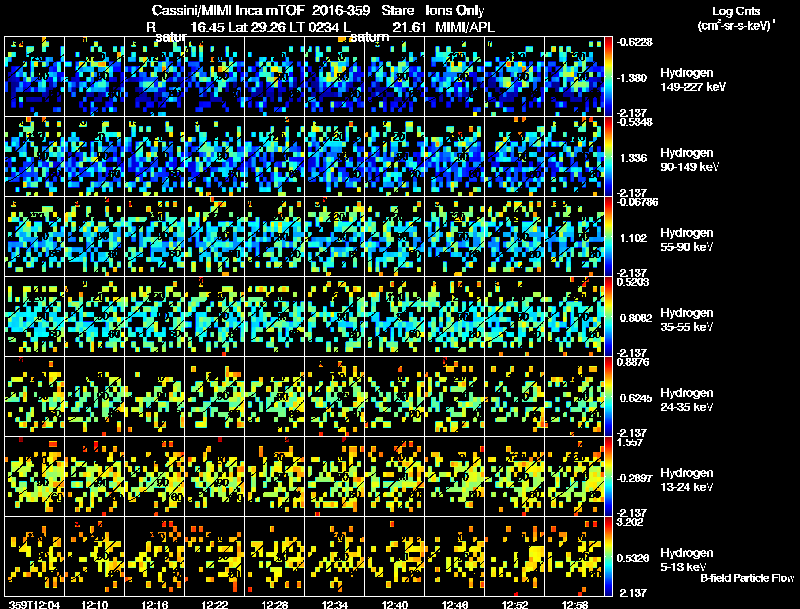Select the R value 16.45 in header
Screen dimensions: 800x609
pos(207,27)
